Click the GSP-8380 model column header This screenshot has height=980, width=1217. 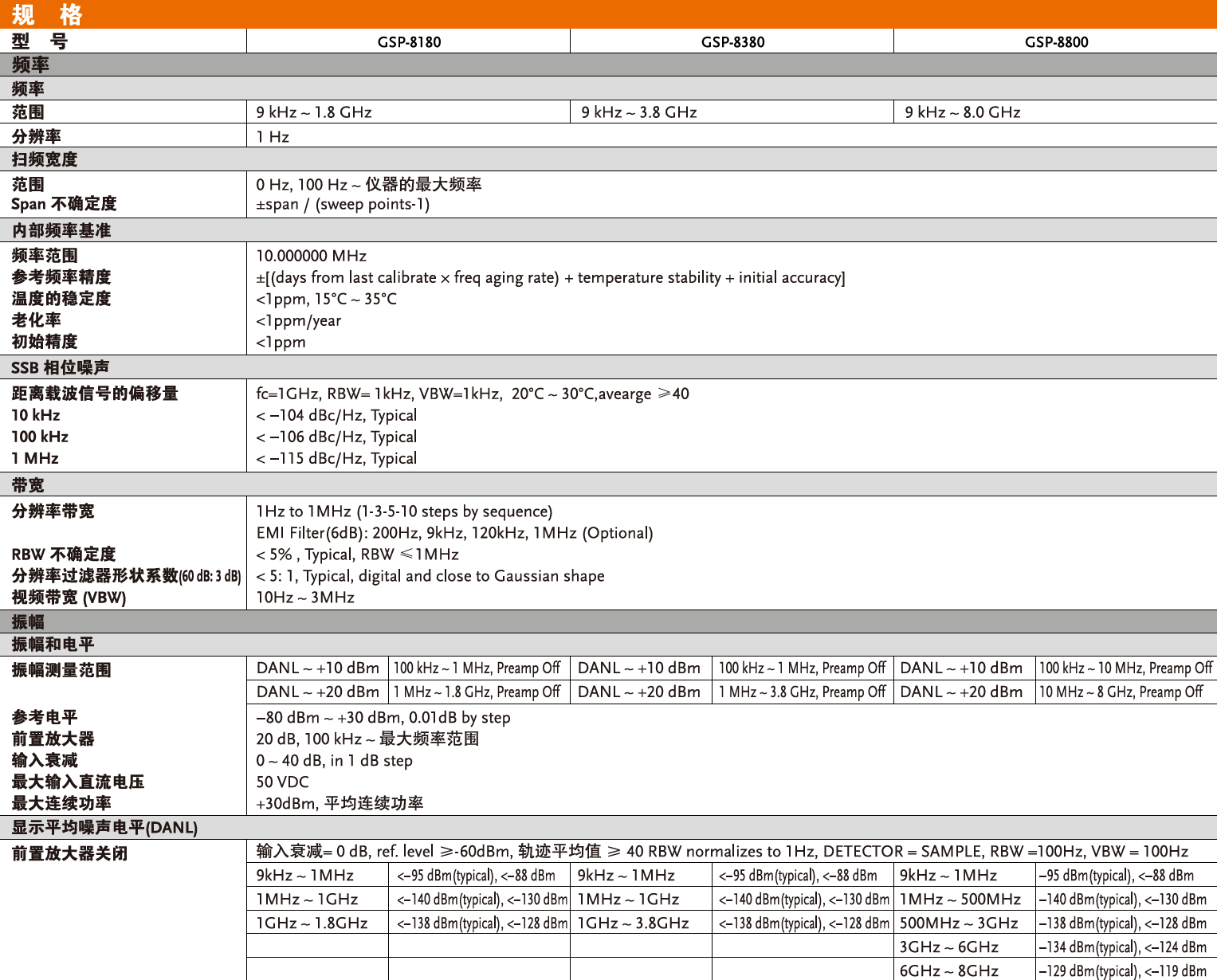(x=732, y=41)
